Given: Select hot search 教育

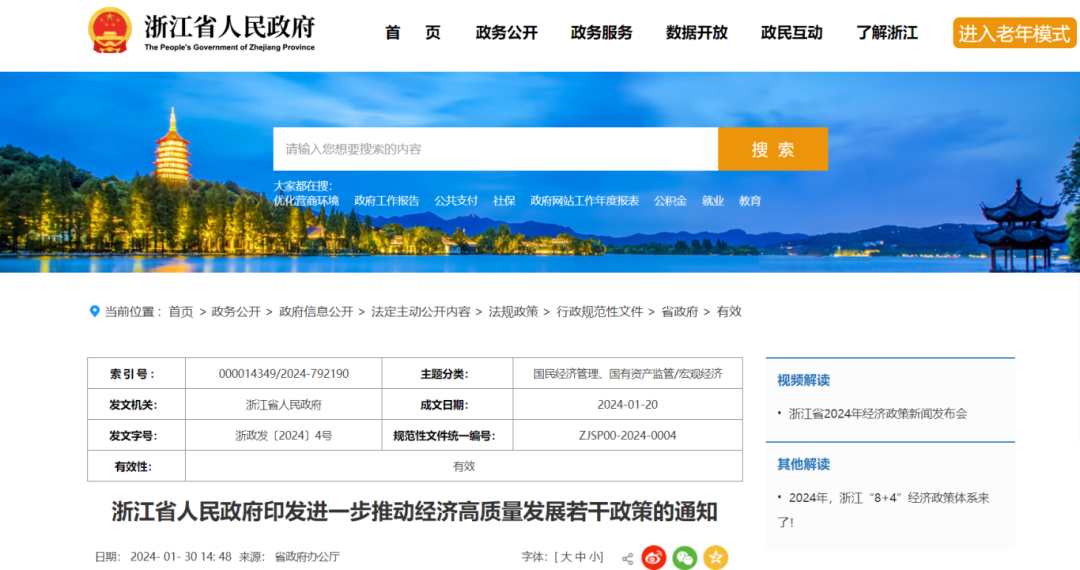Looking at the screenshot, I should click(x=750, y=200).
